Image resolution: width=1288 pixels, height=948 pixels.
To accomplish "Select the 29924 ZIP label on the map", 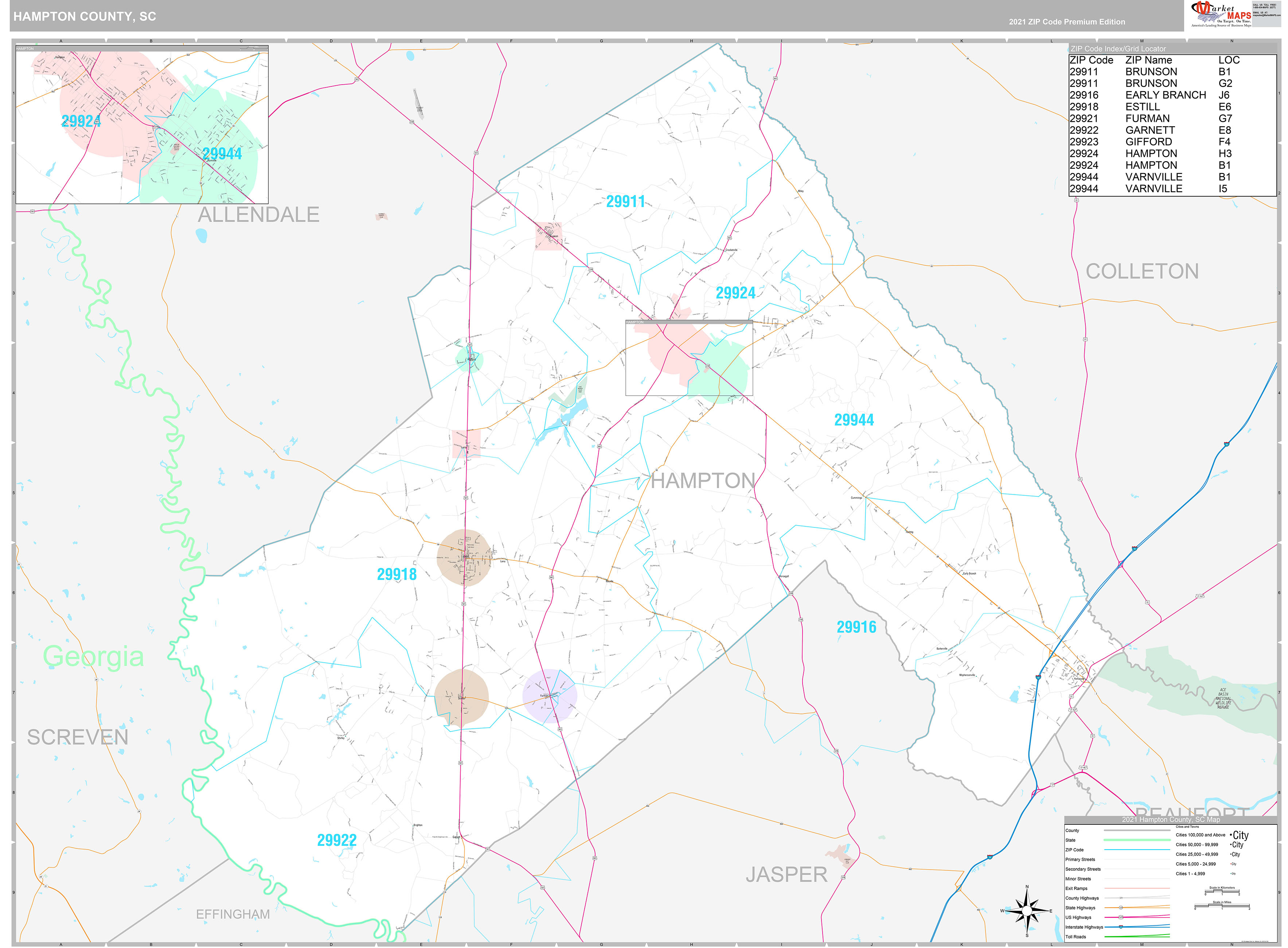I will (737, 293).
